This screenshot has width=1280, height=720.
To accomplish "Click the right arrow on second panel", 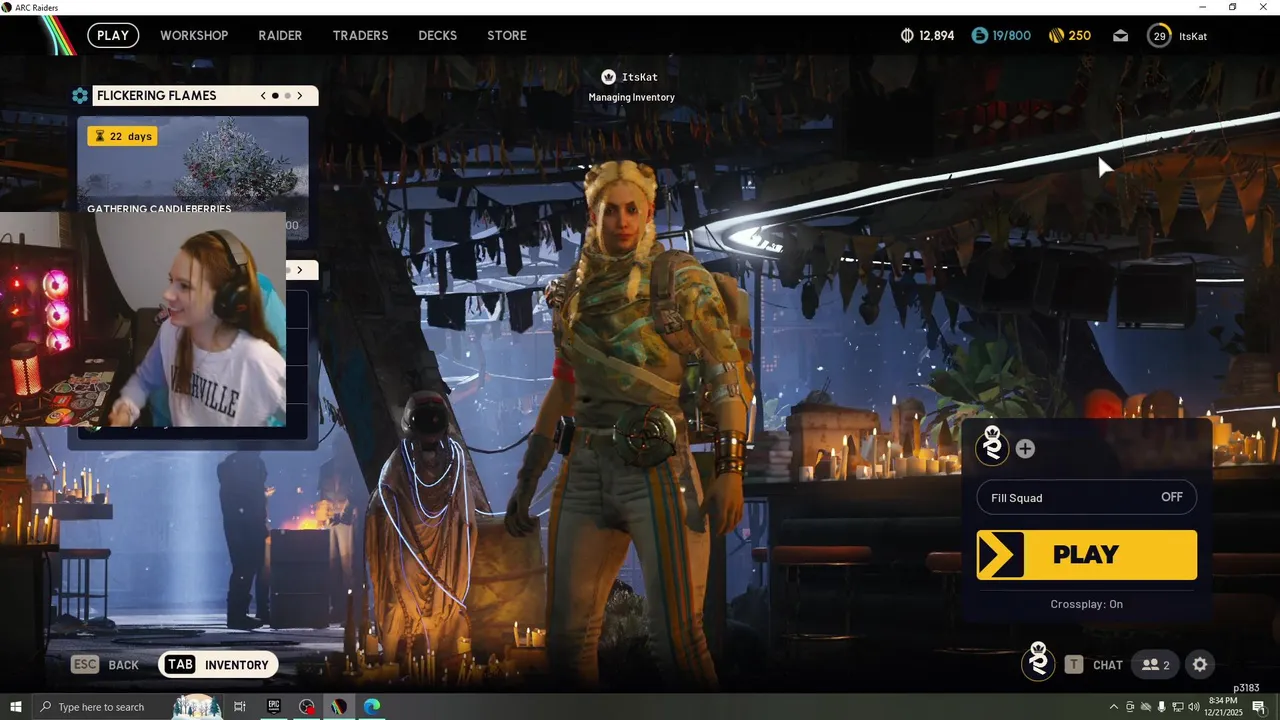I will pos(299,270).
